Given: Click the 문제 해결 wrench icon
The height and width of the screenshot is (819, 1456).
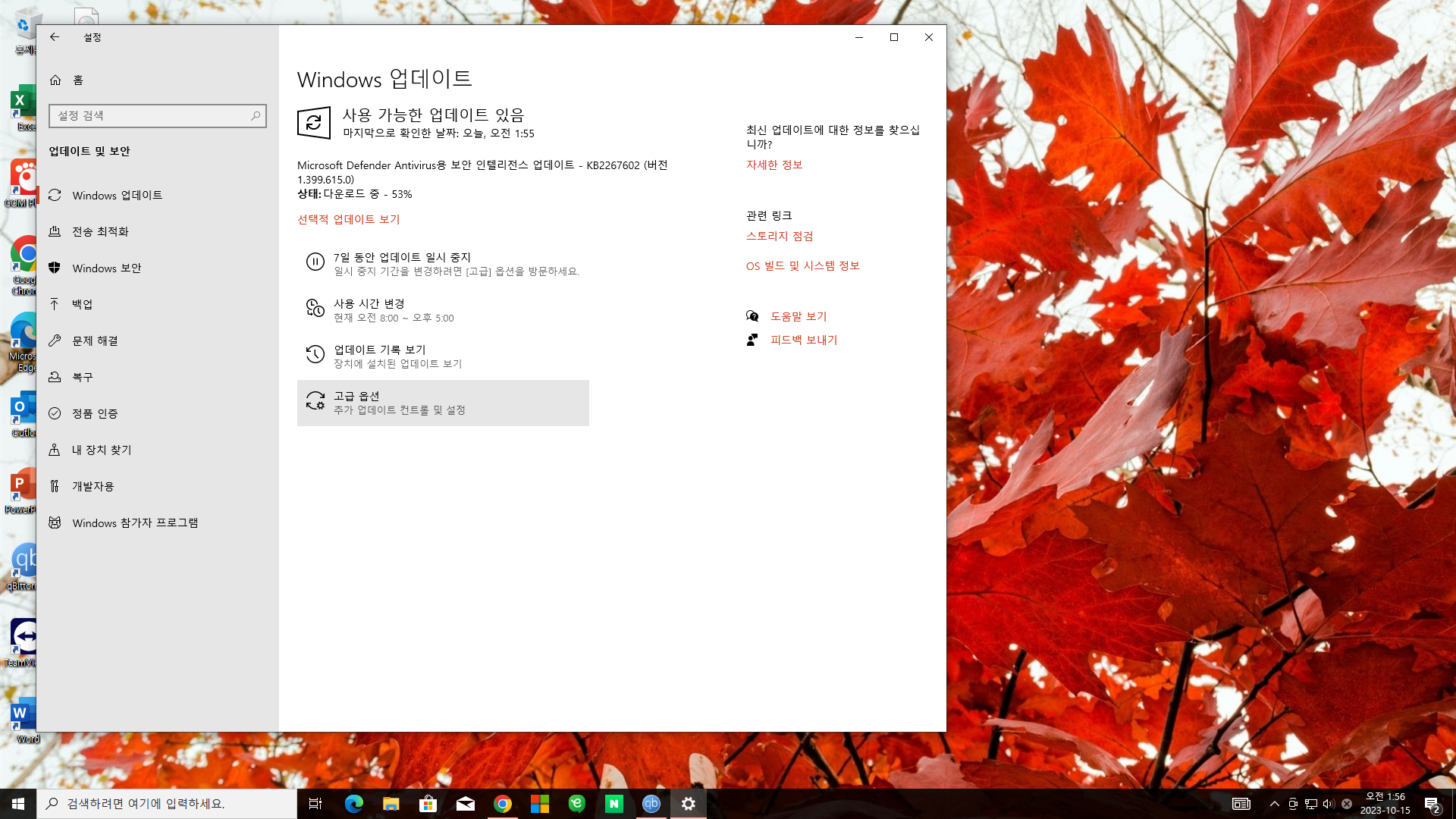Looking at the screenshot, I should (x=55, y=340).
